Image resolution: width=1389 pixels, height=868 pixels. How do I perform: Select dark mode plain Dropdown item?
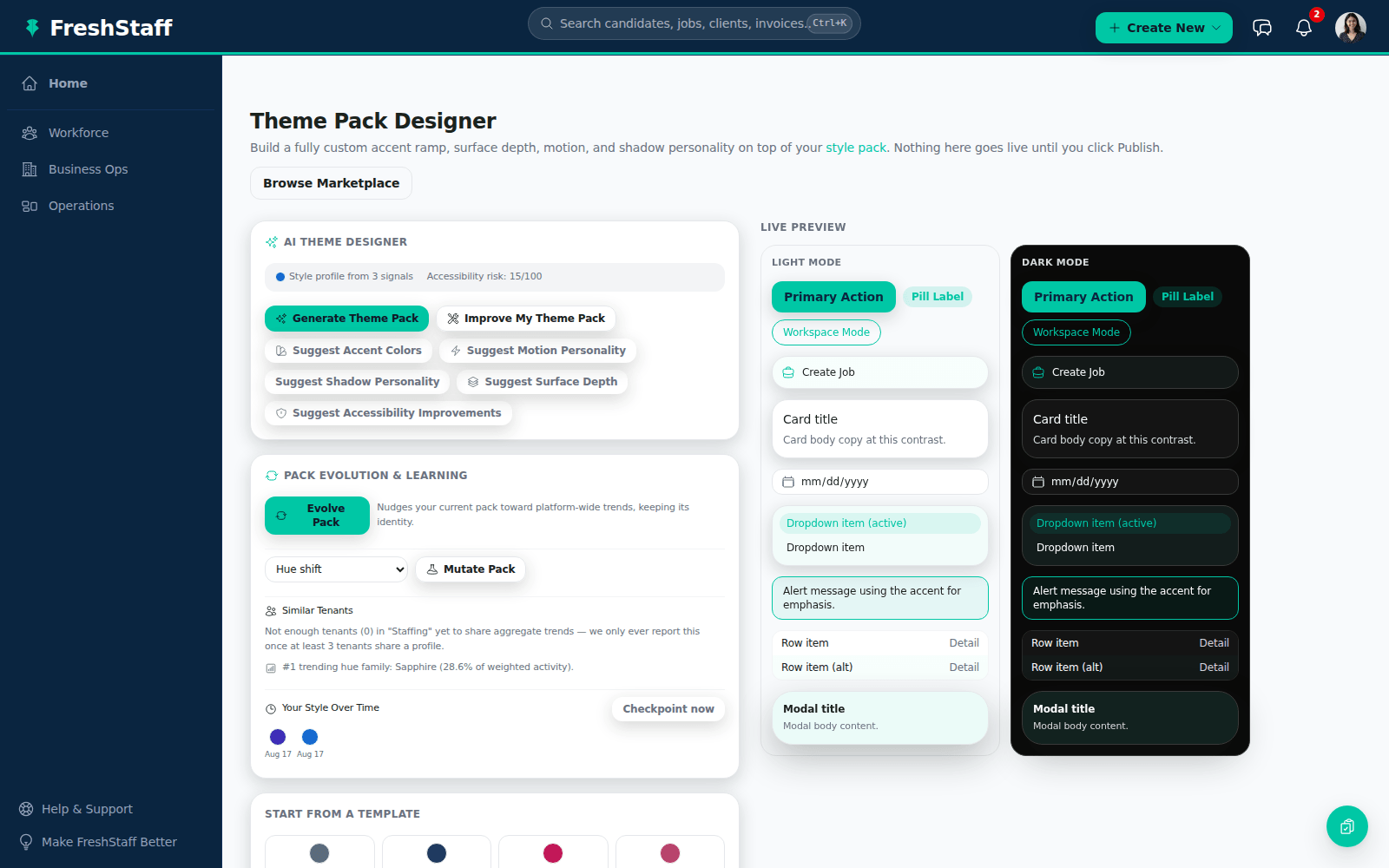click(x=1130, y=548)
